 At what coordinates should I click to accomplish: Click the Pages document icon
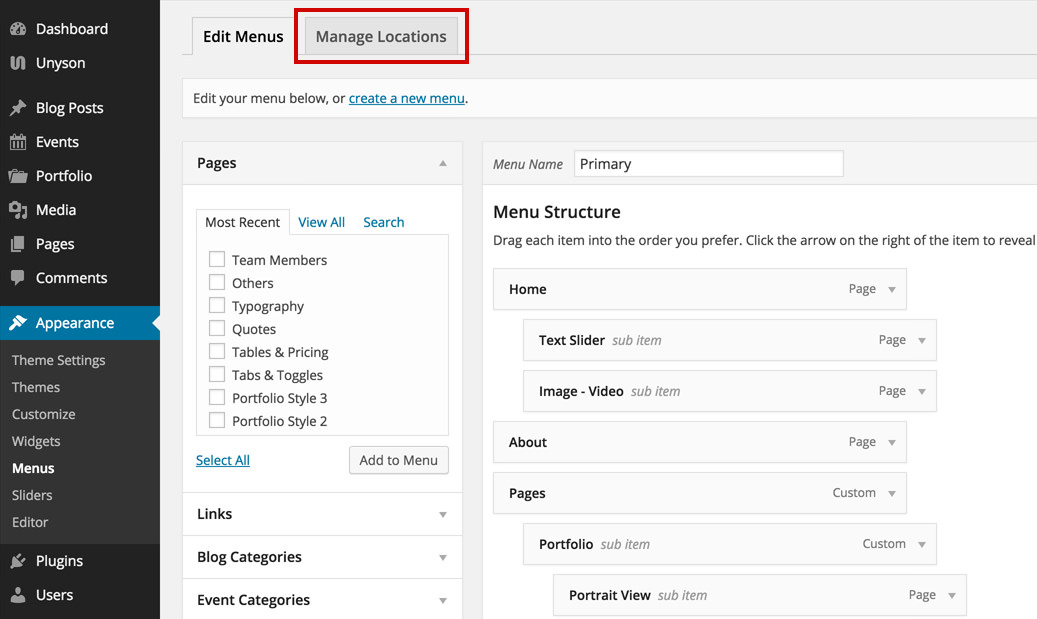[18, 244]
